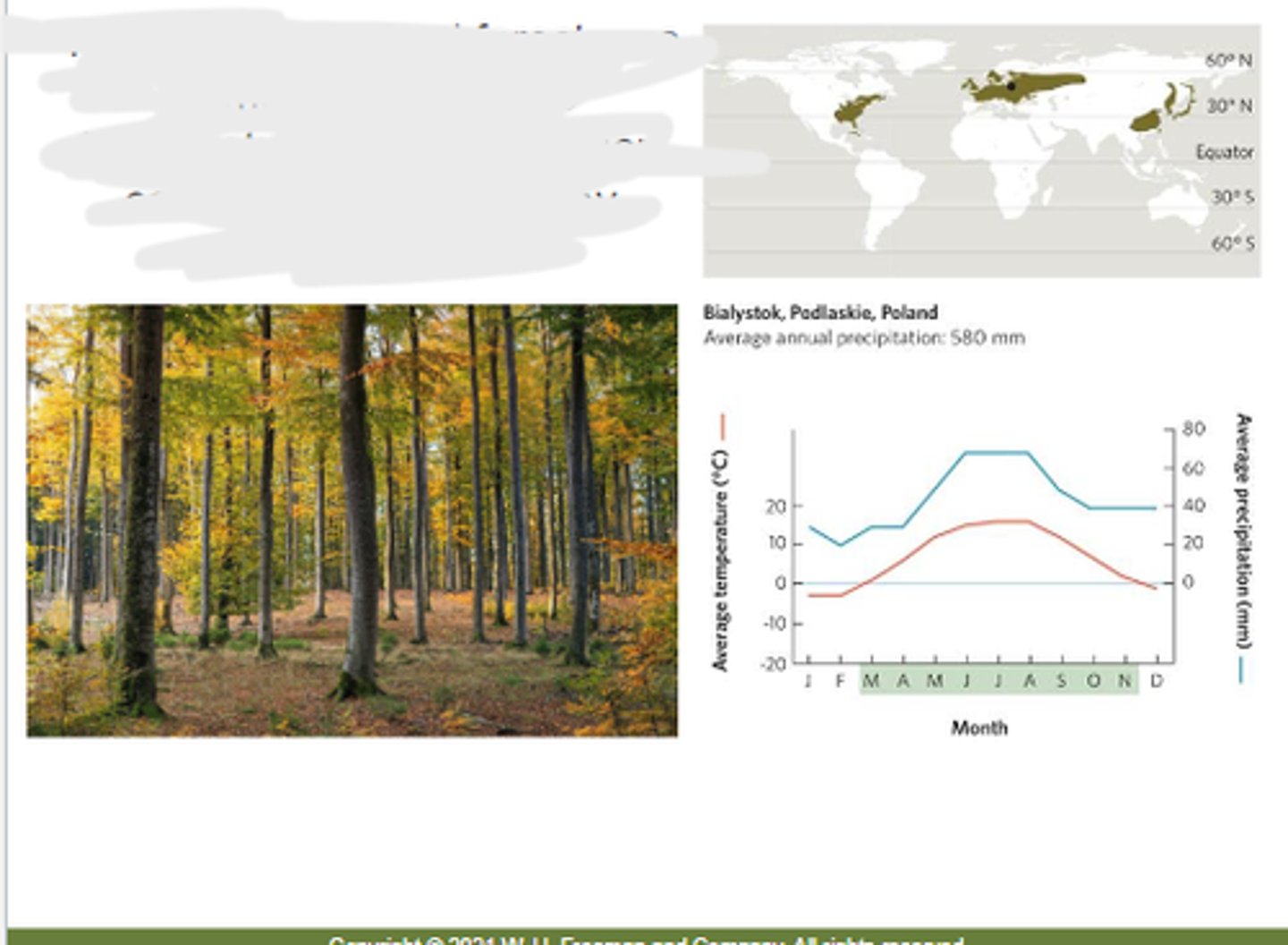Click the '30° S' latitude label

click(x=1233, y=197)
